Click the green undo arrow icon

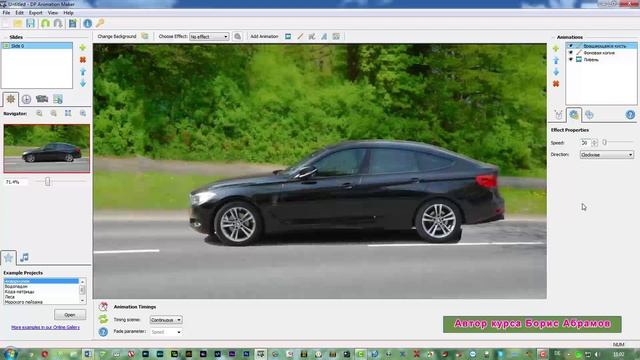(45, 23)
